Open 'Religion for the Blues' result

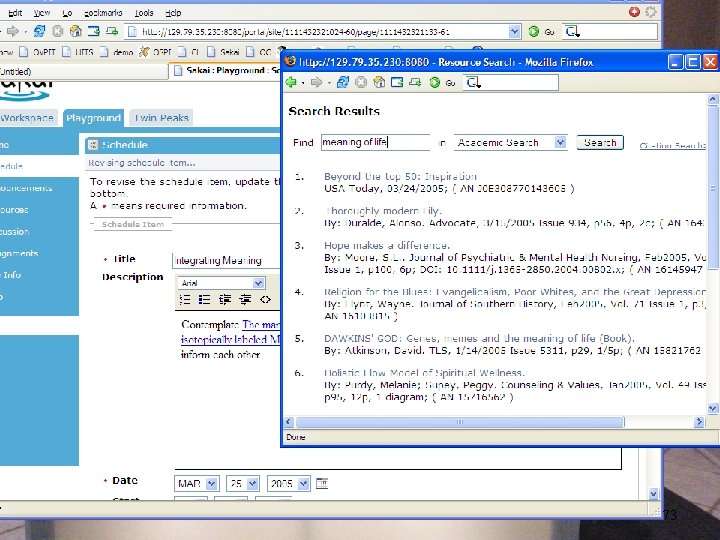click(515, 292)
